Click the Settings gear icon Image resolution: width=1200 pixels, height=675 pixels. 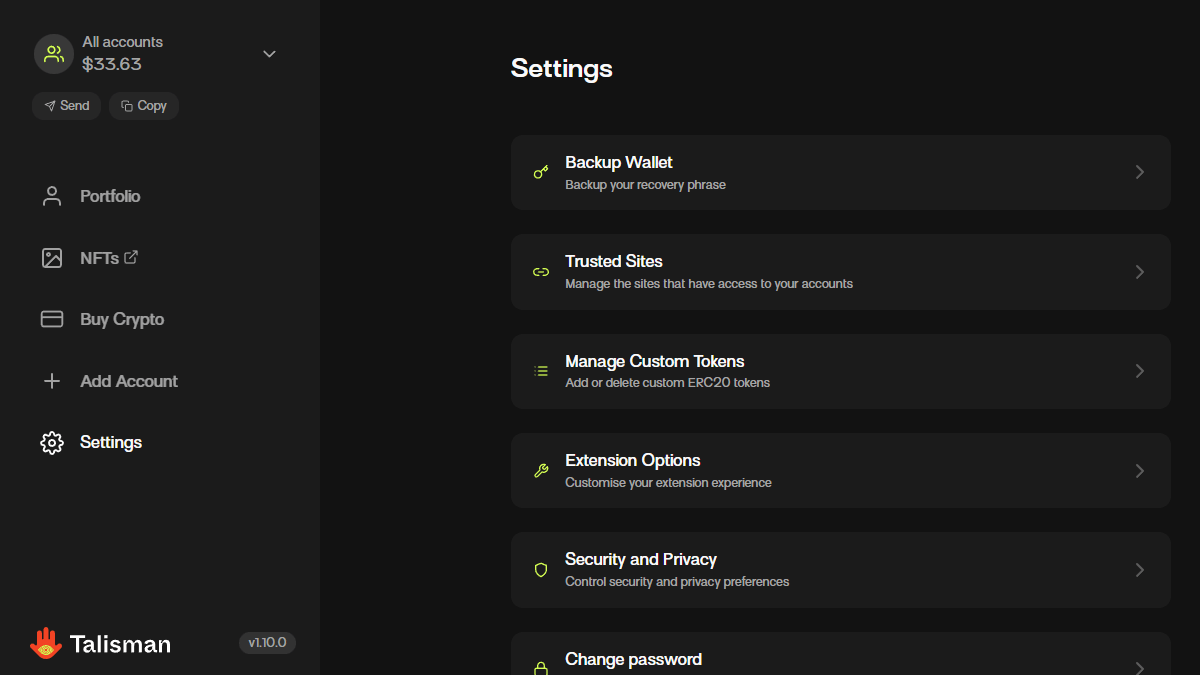[52, 442]
